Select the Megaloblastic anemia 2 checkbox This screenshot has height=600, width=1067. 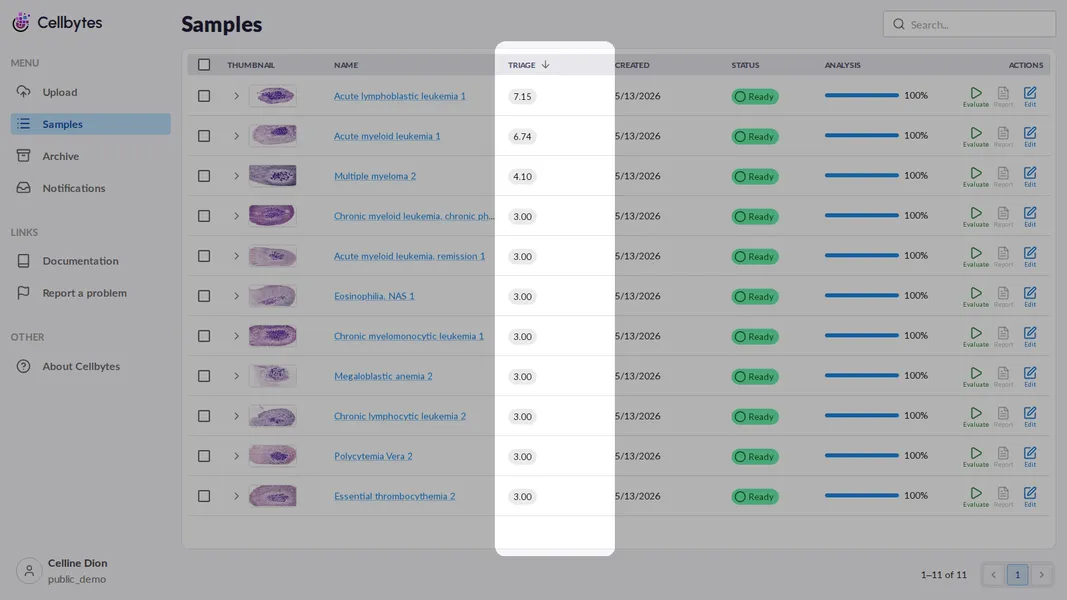[x=204, y=376]
